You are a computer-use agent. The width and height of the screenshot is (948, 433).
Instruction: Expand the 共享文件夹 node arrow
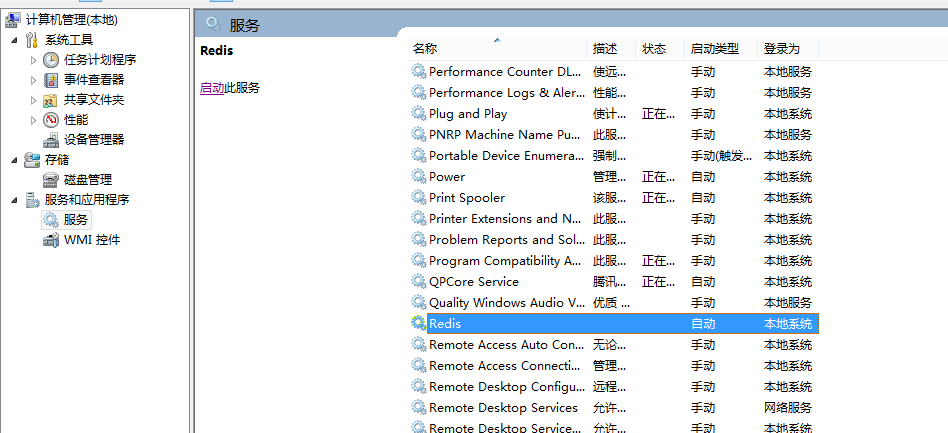(33, 100)
